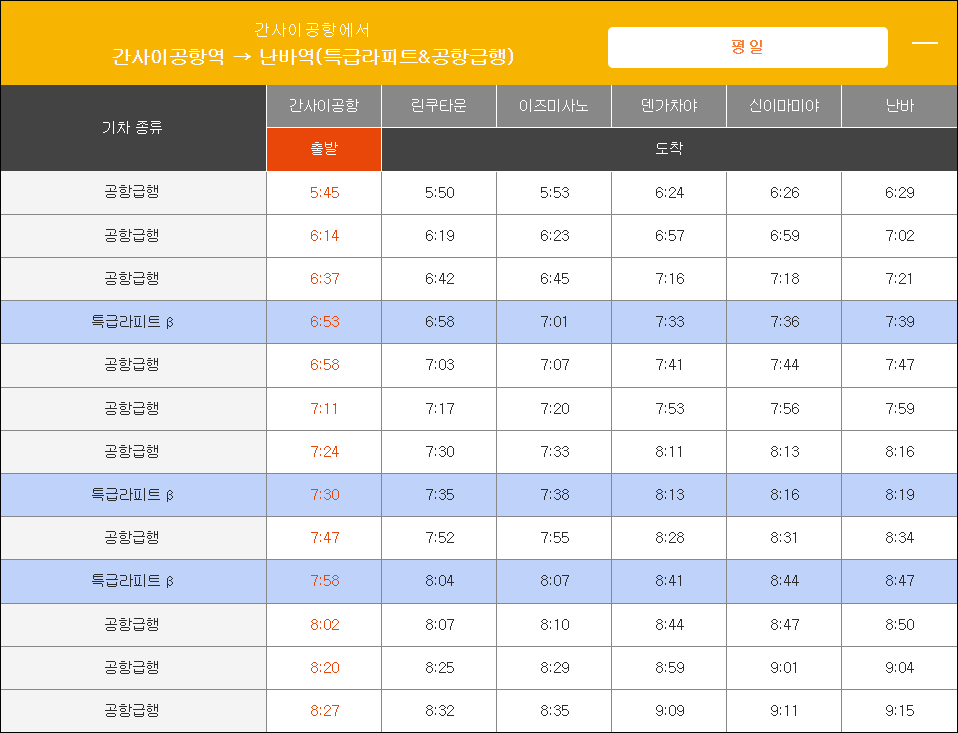
Task: Select the 이즈미사노 column header
Action: pyautogui.click(x=553, y=106)
